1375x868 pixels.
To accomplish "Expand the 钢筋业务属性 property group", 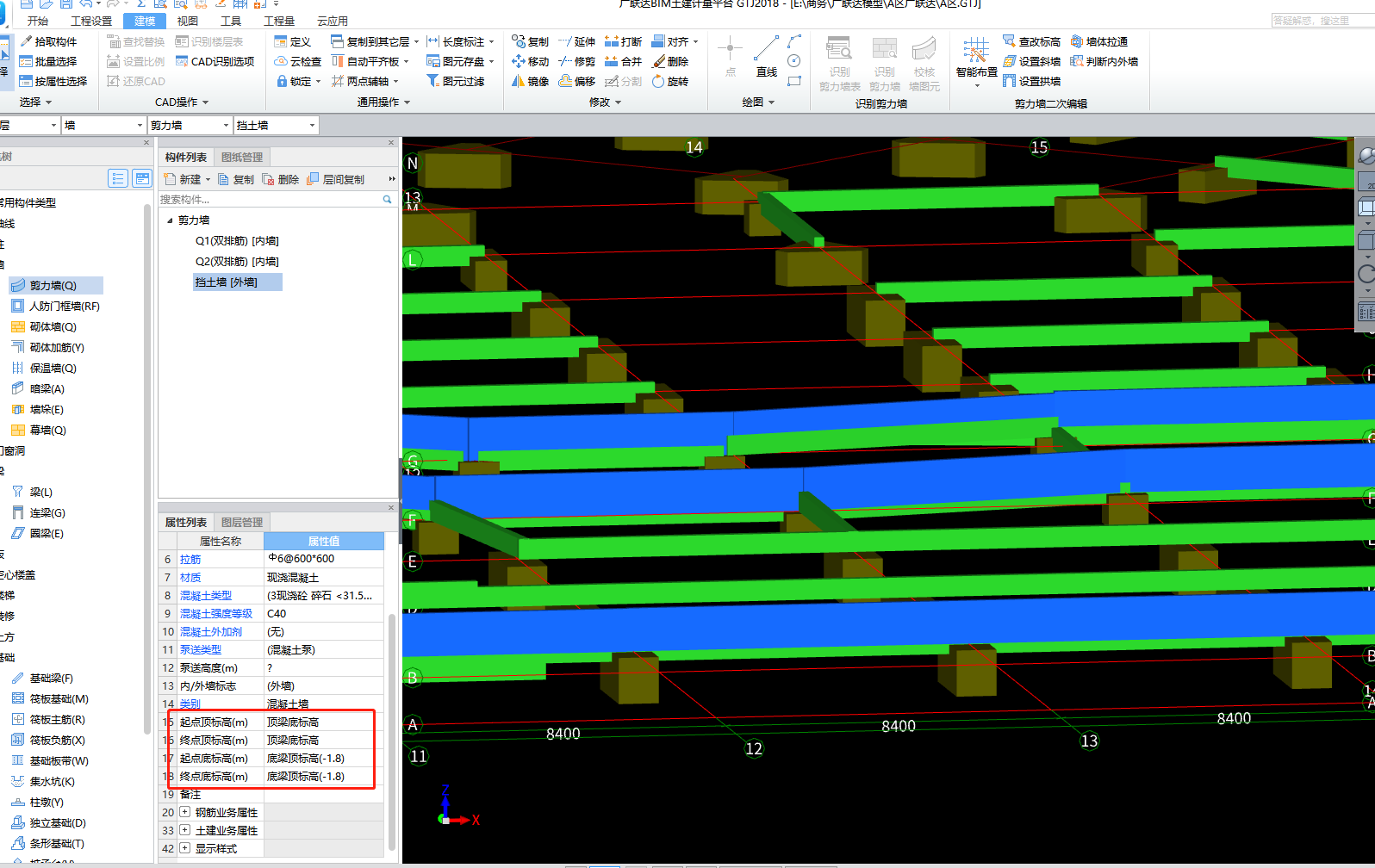I will coord(184,812).
